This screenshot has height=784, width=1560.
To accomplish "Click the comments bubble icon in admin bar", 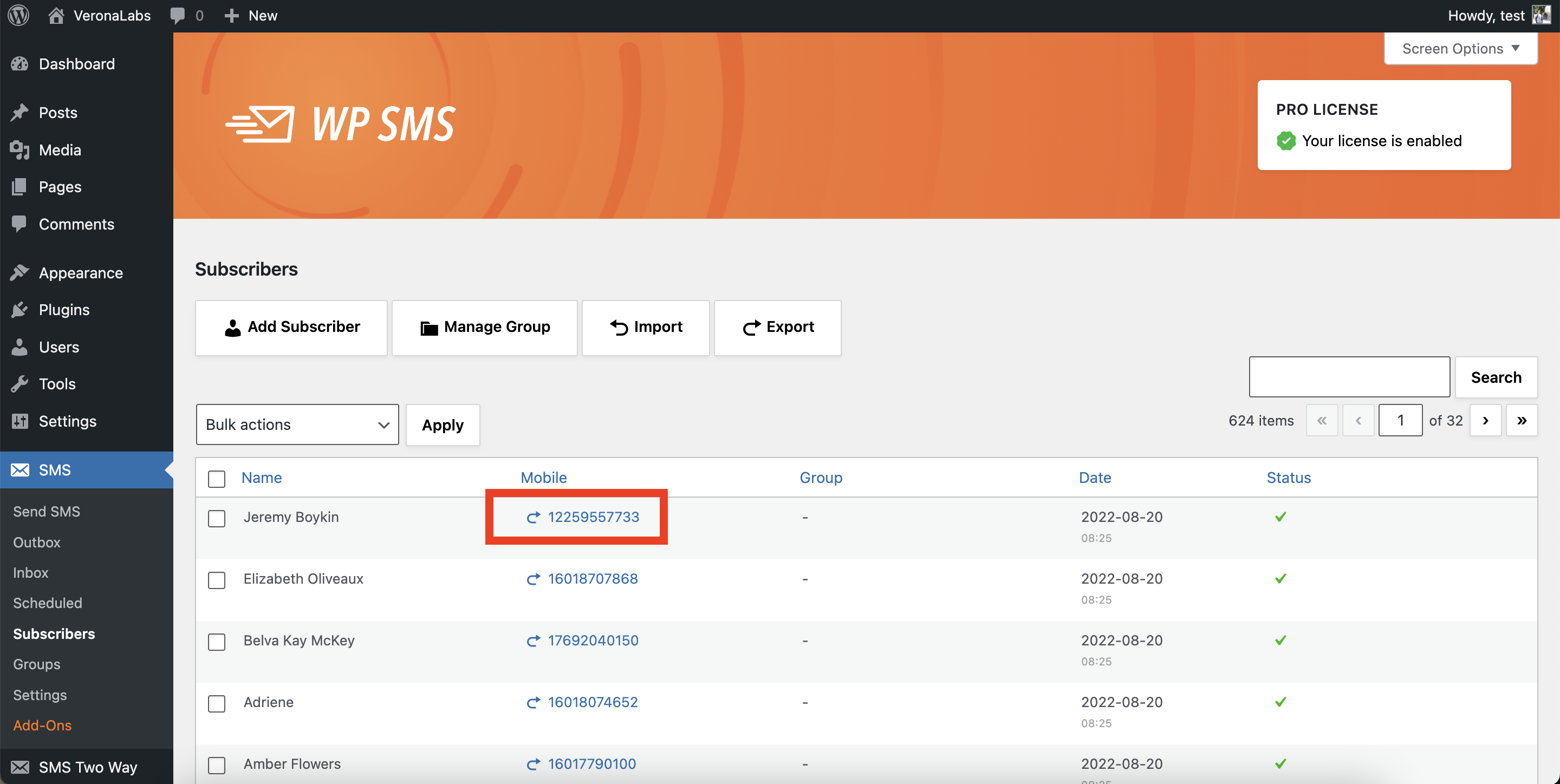I will pyautogui.click(x=178, y=16).
